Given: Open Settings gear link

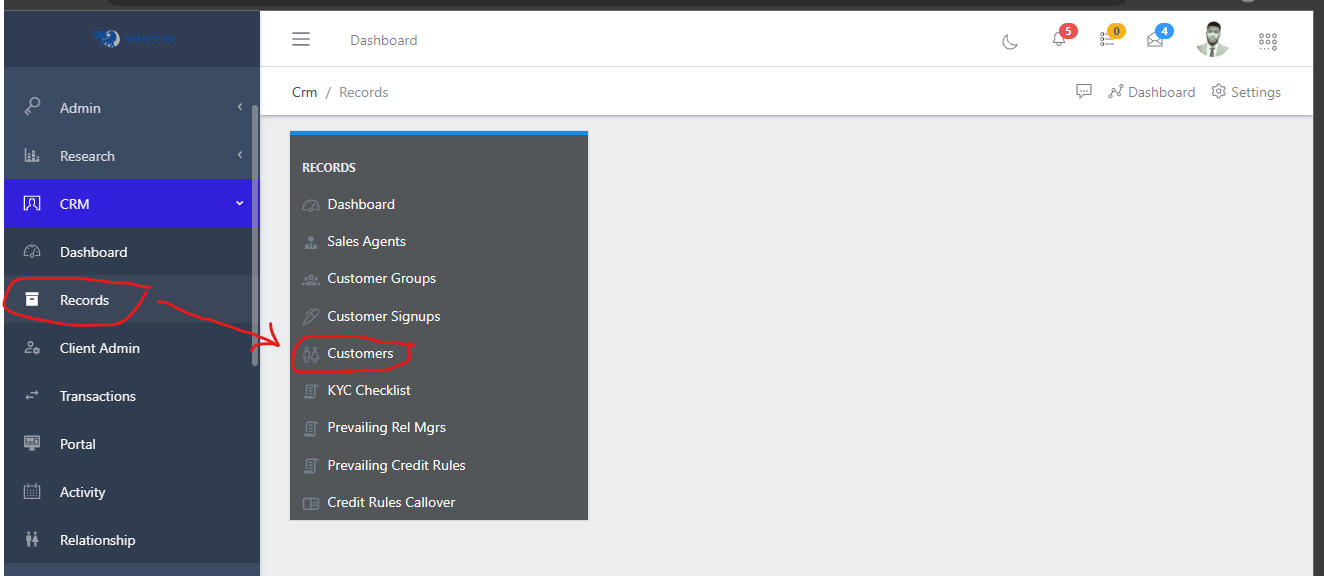Looking at the screenshot, I should click(x=1246, y=92).
